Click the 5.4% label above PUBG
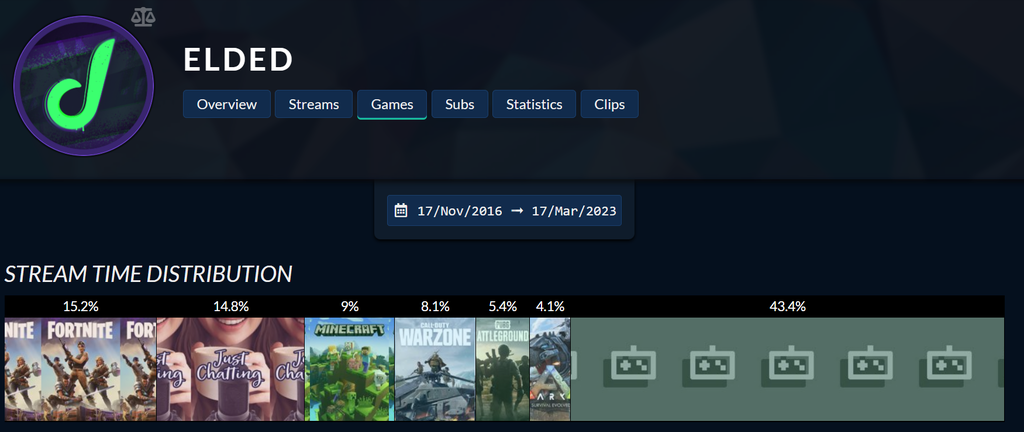 point(502,306)
